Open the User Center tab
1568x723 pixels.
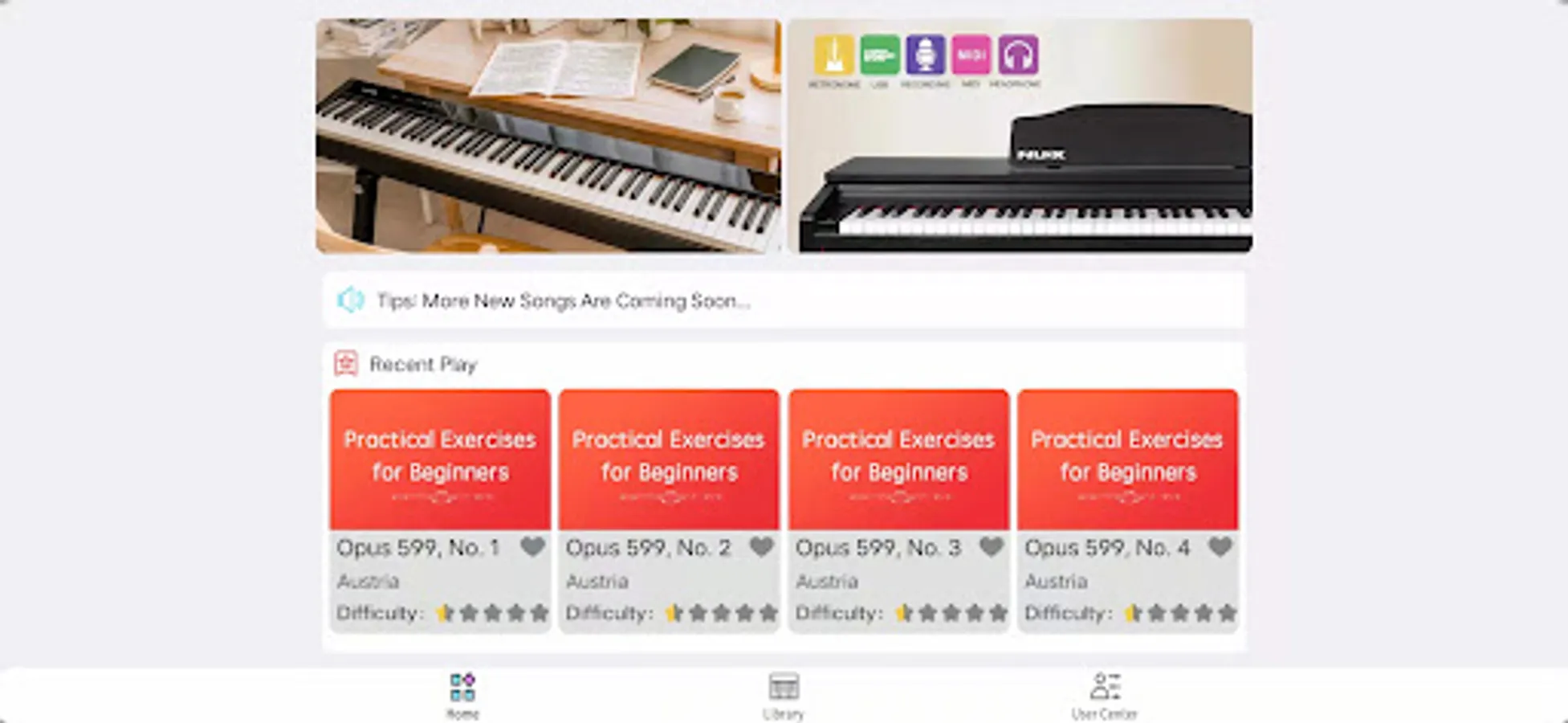[x=1105, y=695]
